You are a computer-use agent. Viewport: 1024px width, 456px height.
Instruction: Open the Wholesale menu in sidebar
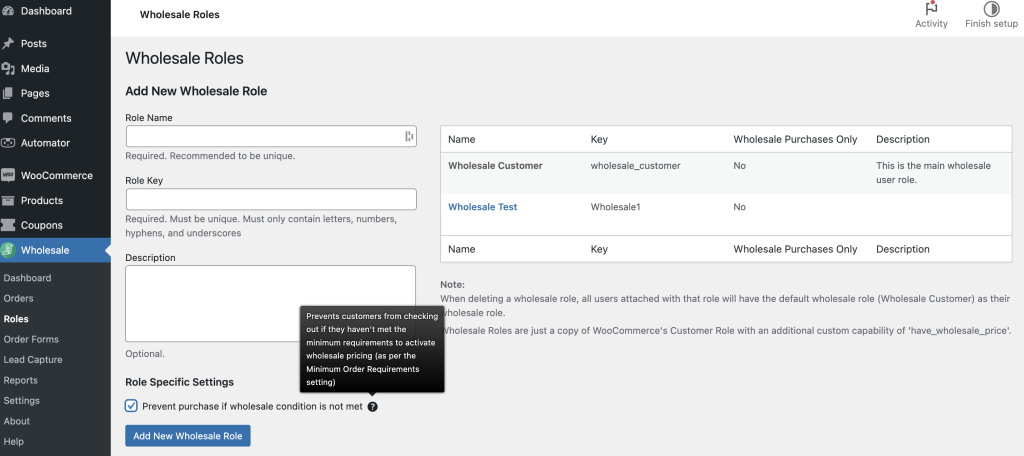tap(44, 250)
